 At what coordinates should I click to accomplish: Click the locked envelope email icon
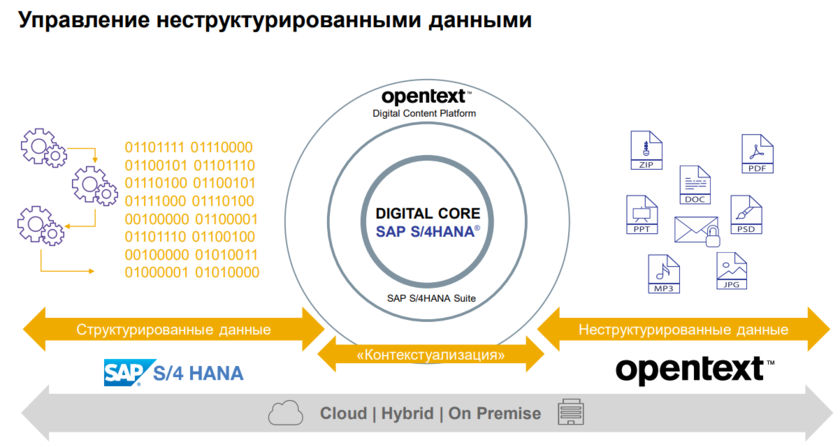pos(697,233)
